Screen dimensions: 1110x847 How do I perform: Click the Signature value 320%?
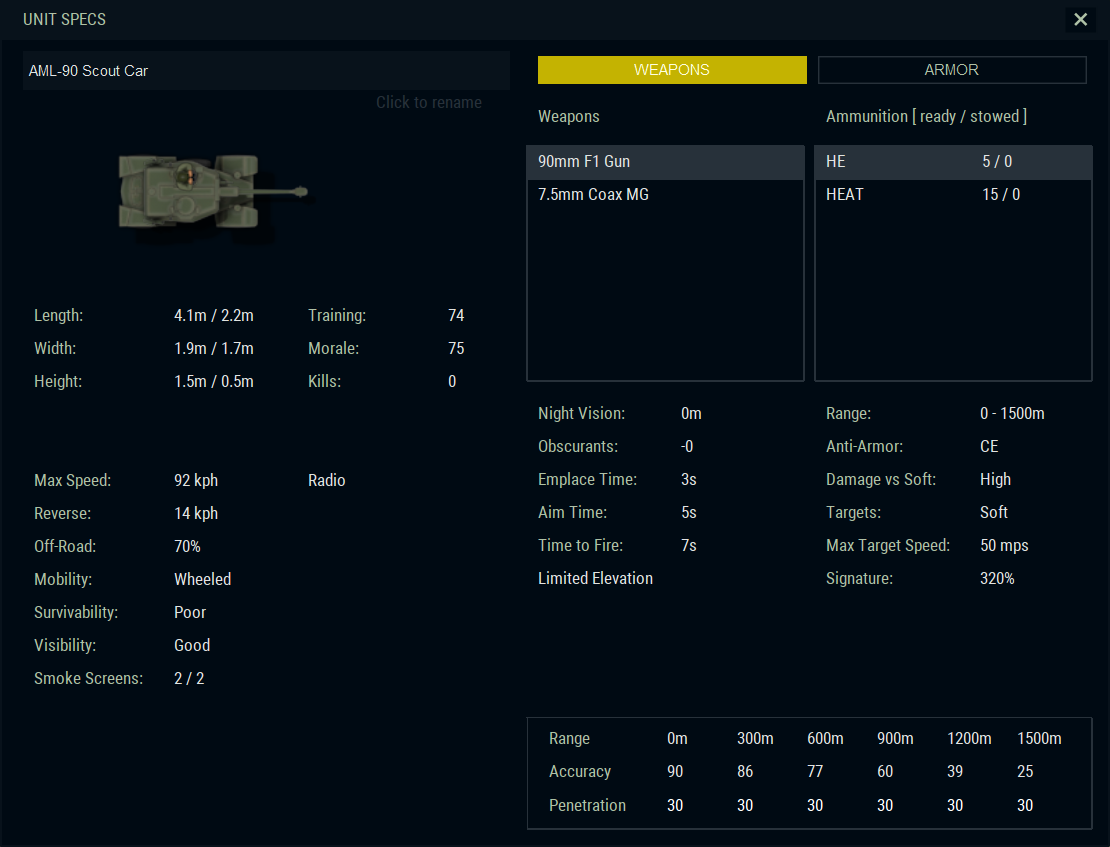pyautogui.click(x=997, y=579)
